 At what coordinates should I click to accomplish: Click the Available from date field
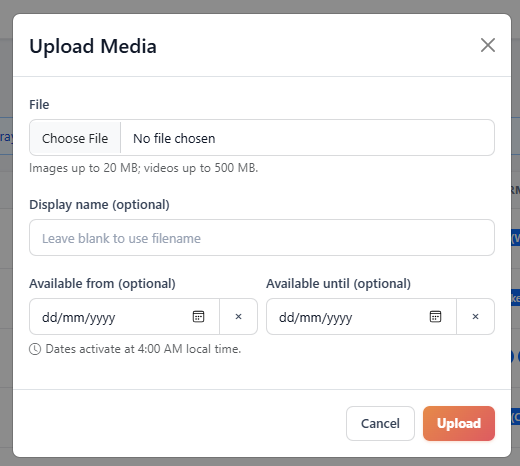click(x=124, y=317)
